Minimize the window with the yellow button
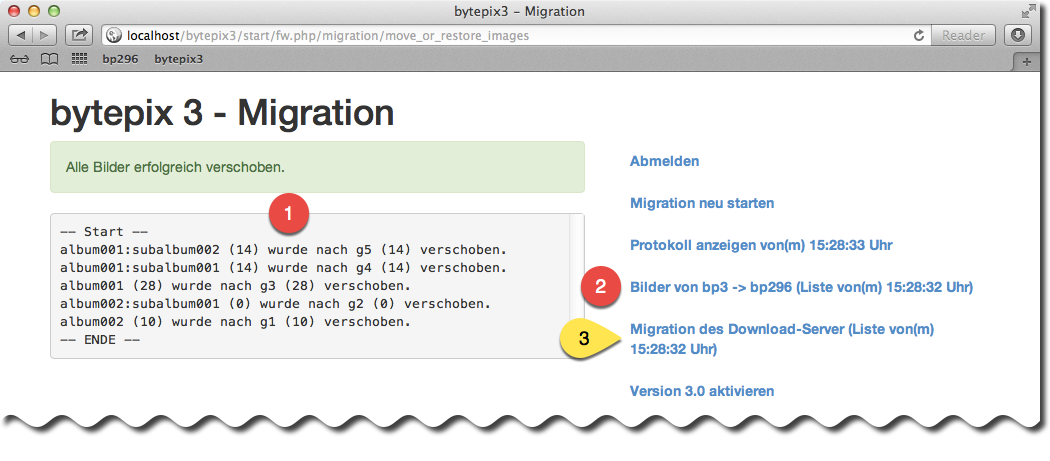The width and height of the screenshot is (1050, 461). point(34,11)
